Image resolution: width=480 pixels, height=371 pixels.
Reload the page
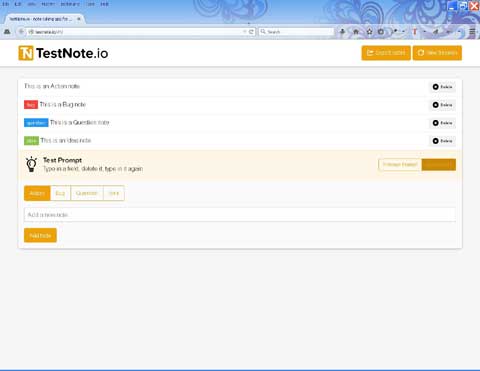point(251,32)
